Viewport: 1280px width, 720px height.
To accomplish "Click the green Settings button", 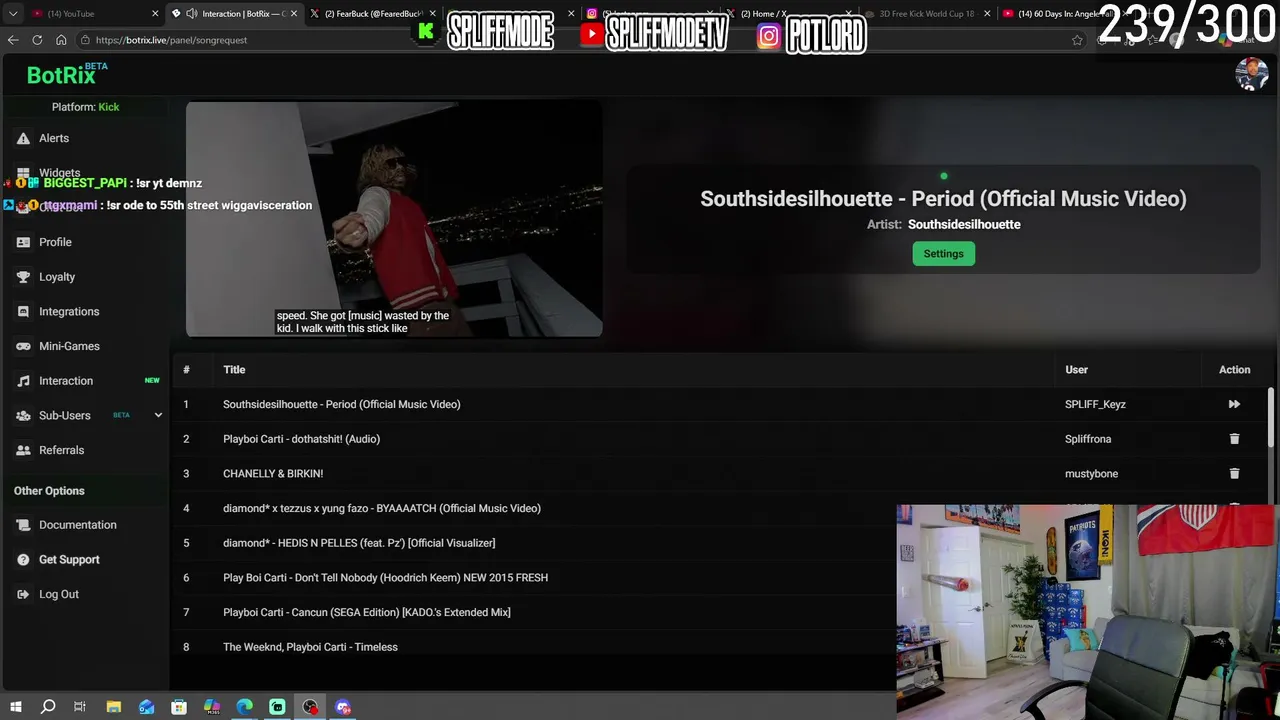I will tap(943, 254).
